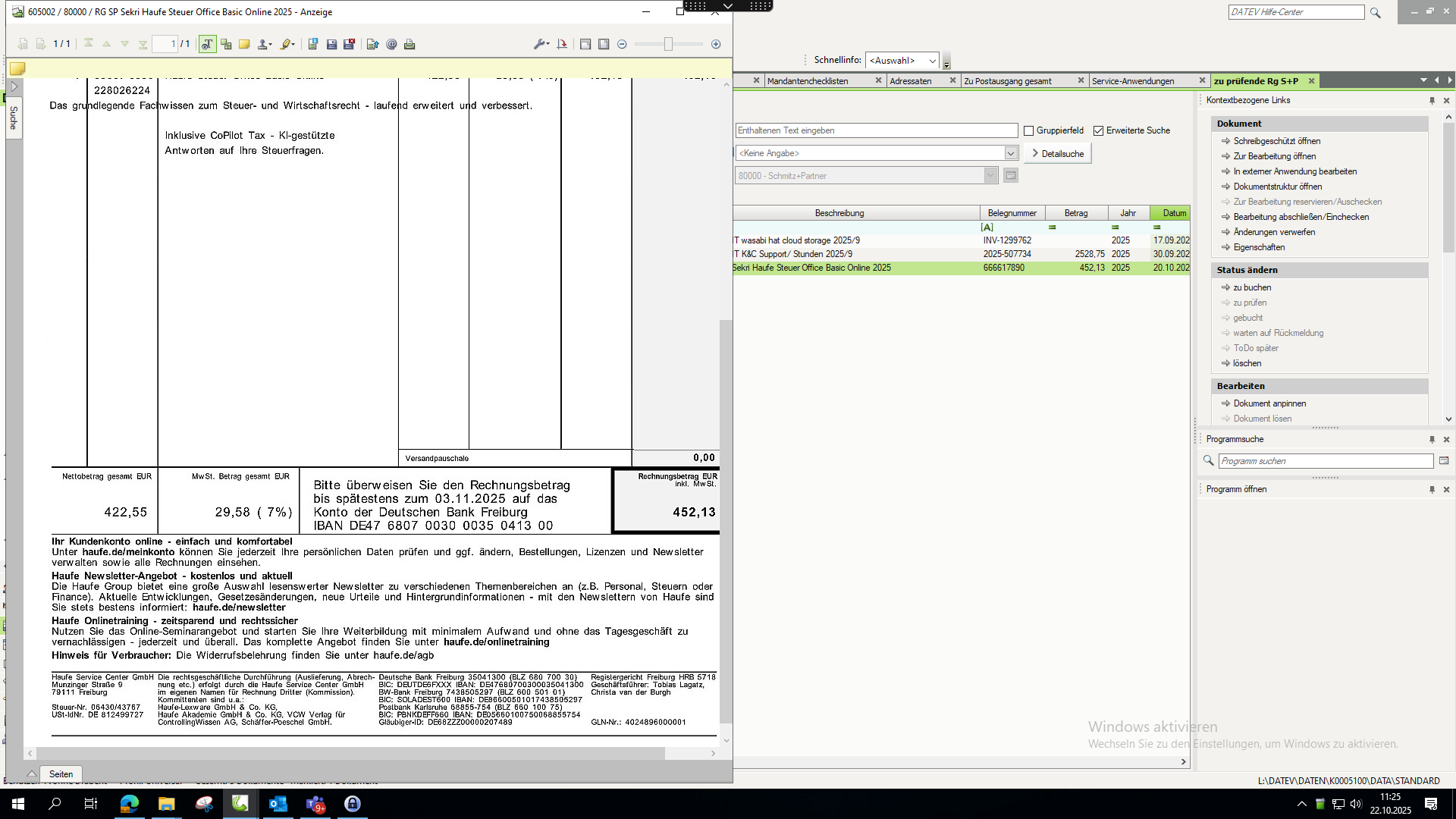Open the 80000 Schmitz+Partner dropdown
Screen dimensions: 1456x819
click(990, 176)
